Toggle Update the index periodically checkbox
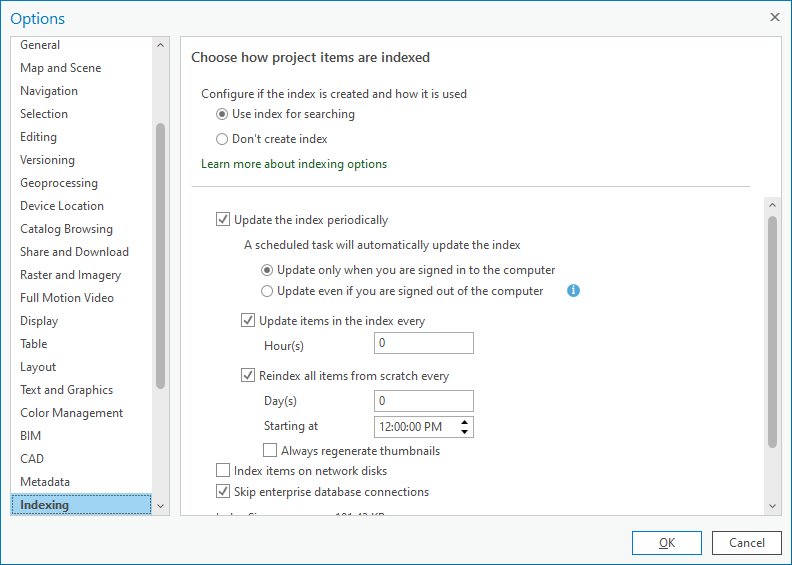Image resolution: width=792 pixels, height=565 pixels. click(223, 220)
